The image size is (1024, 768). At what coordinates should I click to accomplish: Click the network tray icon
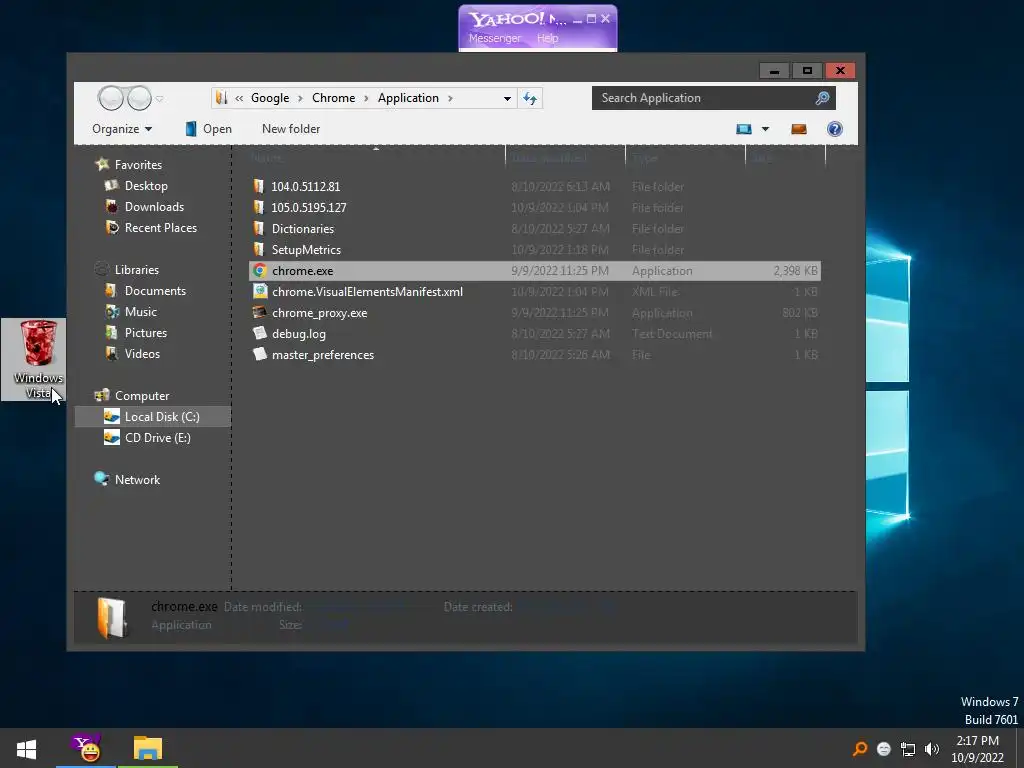pyautogui.click(x=908, y=749)
